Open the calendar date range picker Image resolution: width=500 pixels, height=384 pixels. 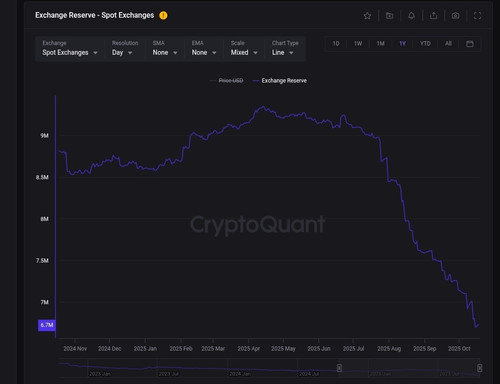pos(470,44)
